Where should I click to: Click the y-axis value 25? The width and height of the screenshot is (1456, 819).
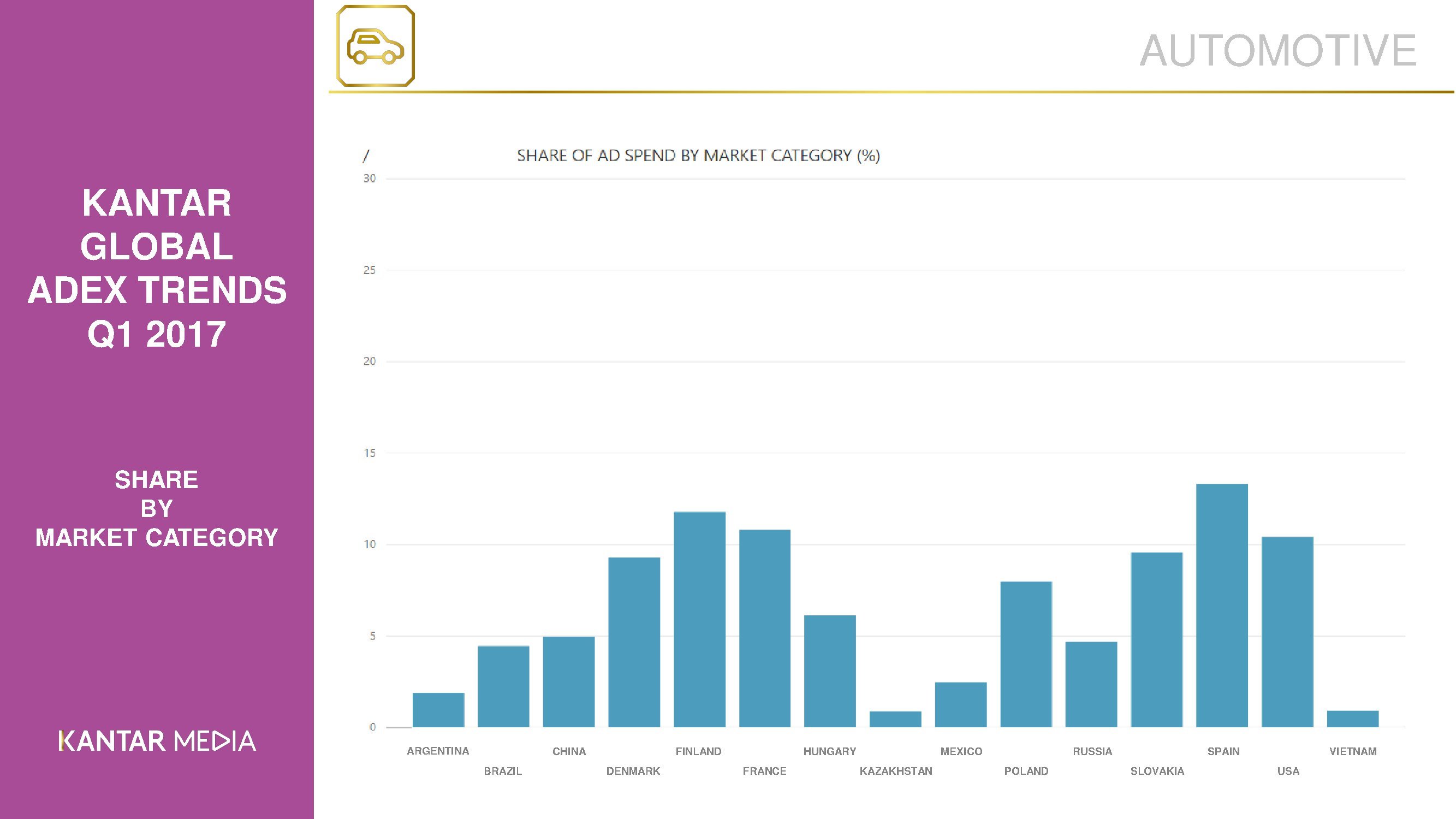point(370,270)
